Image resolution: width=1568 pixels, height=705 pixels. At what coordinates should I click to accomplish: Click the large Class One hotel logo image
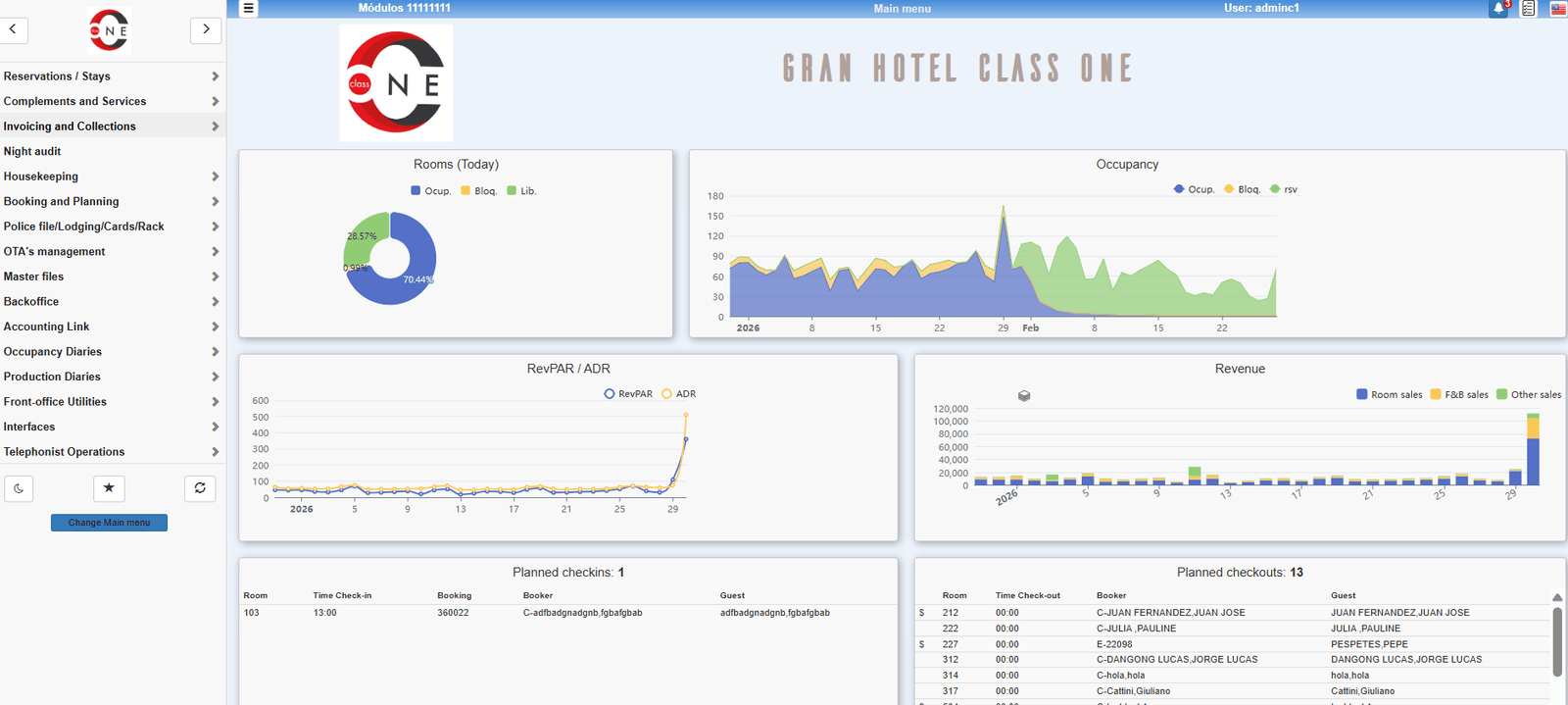(396, 83)
